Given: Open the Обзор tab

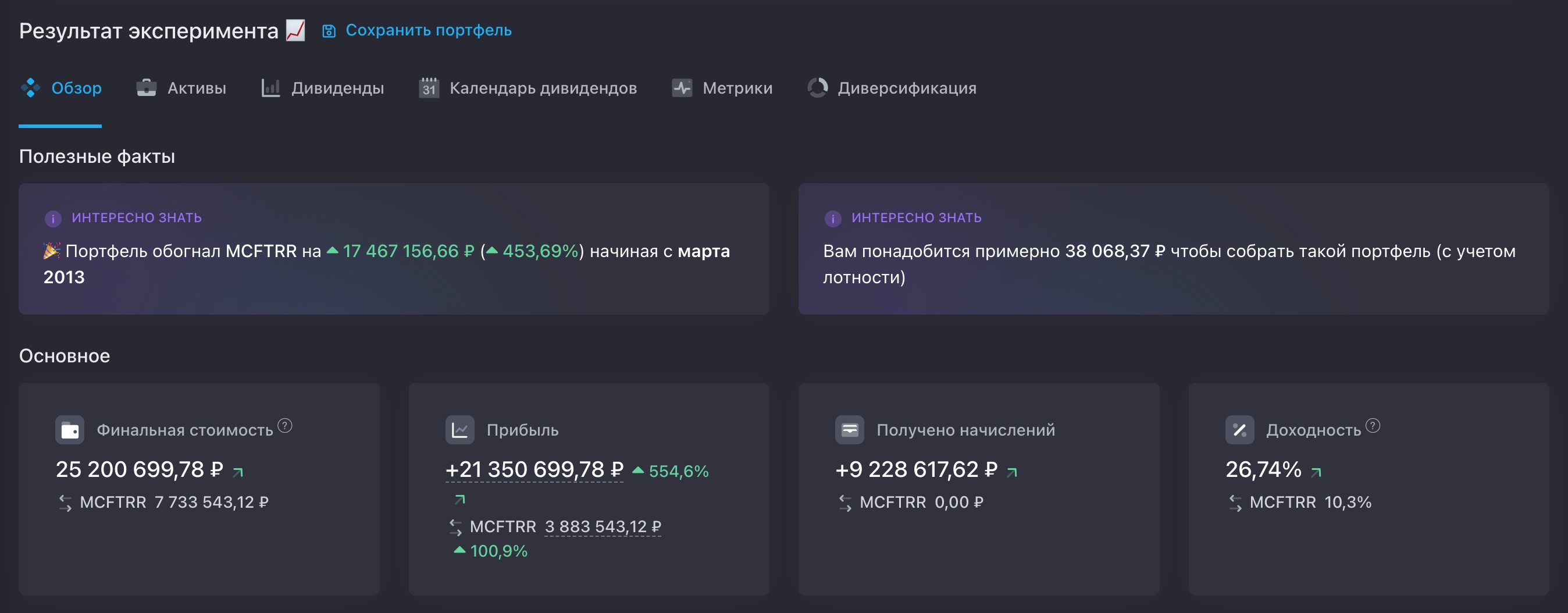Looking at the screenshot, I should pos(61,88).
